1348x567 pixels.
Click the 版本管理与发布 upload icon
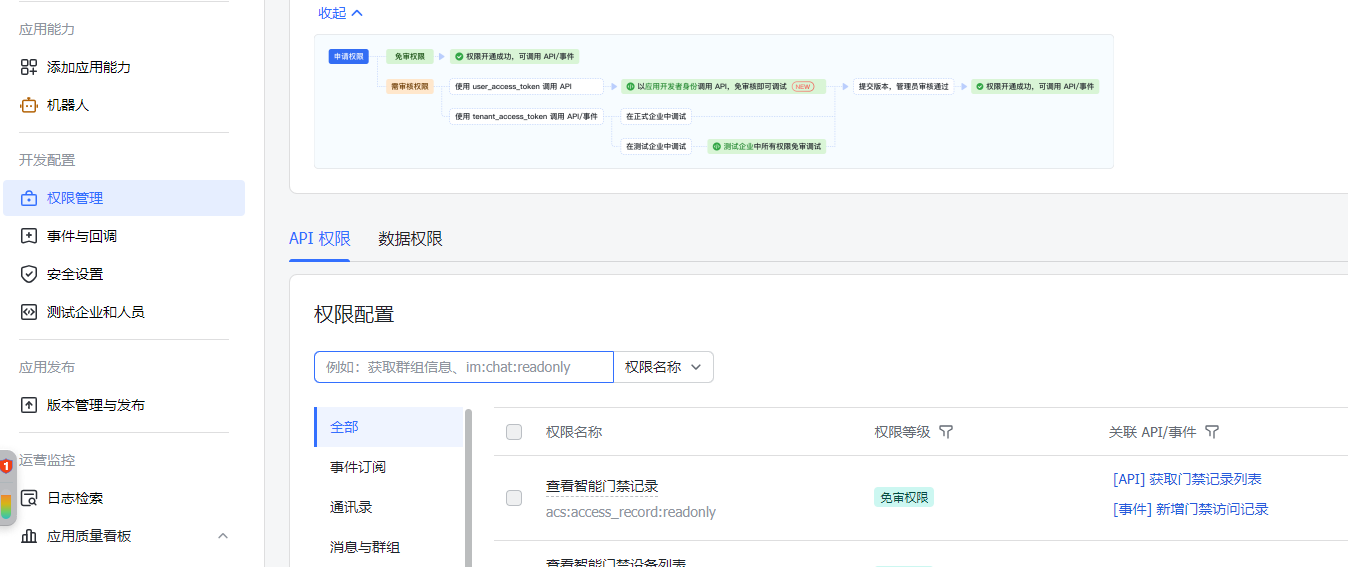tap(29, 405)
